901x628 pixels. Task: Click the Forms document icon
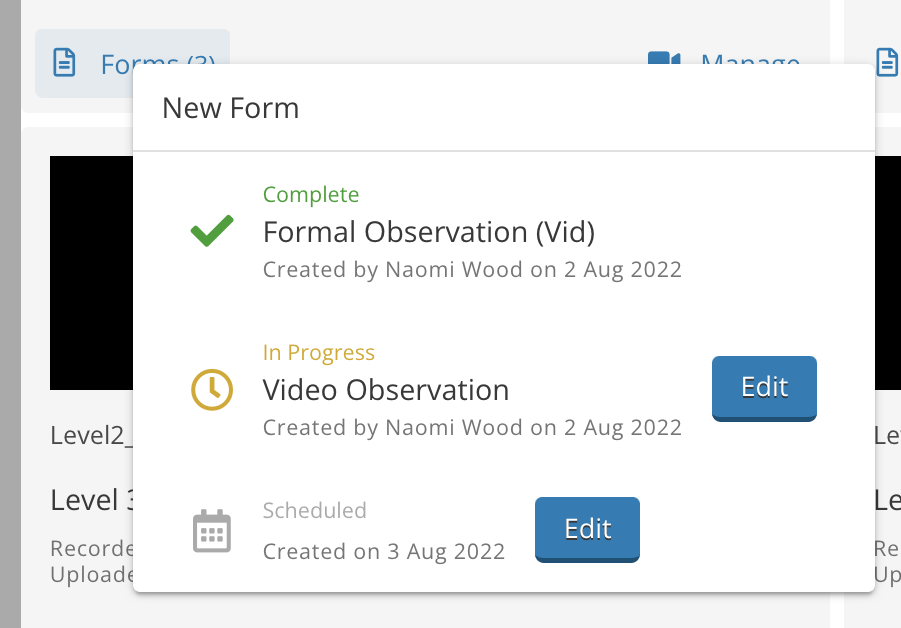(x=64, y=63)
